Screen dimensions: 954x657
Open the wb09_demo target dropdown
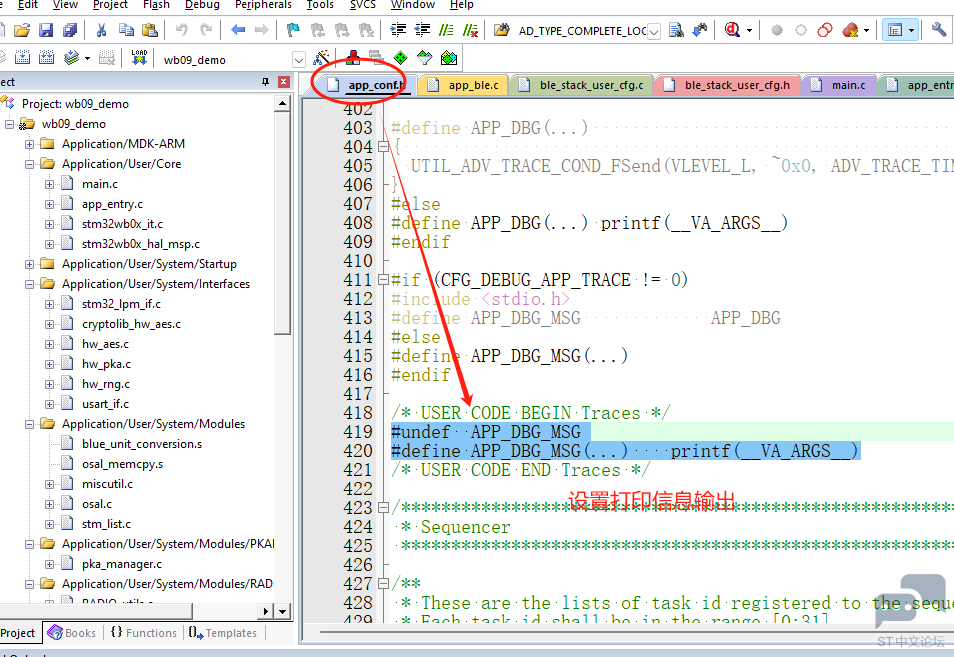[x=299, y=60]
